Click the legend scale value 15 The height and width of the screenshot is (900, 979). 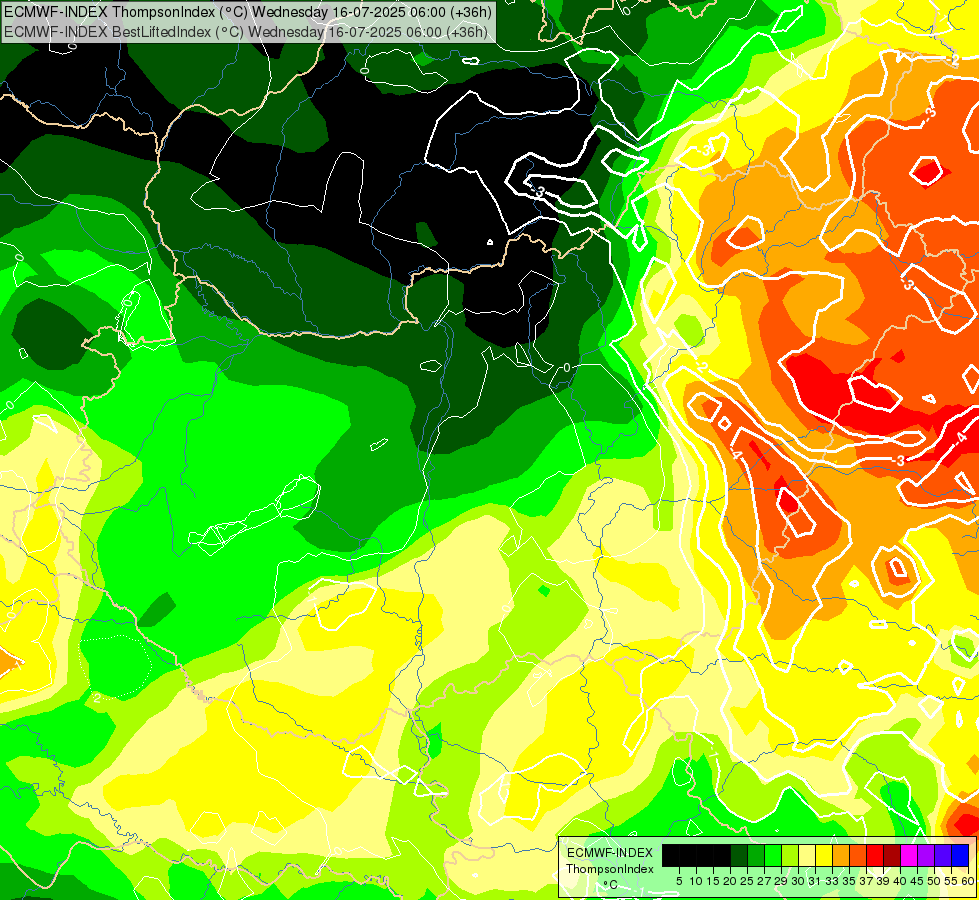point(714,881)
